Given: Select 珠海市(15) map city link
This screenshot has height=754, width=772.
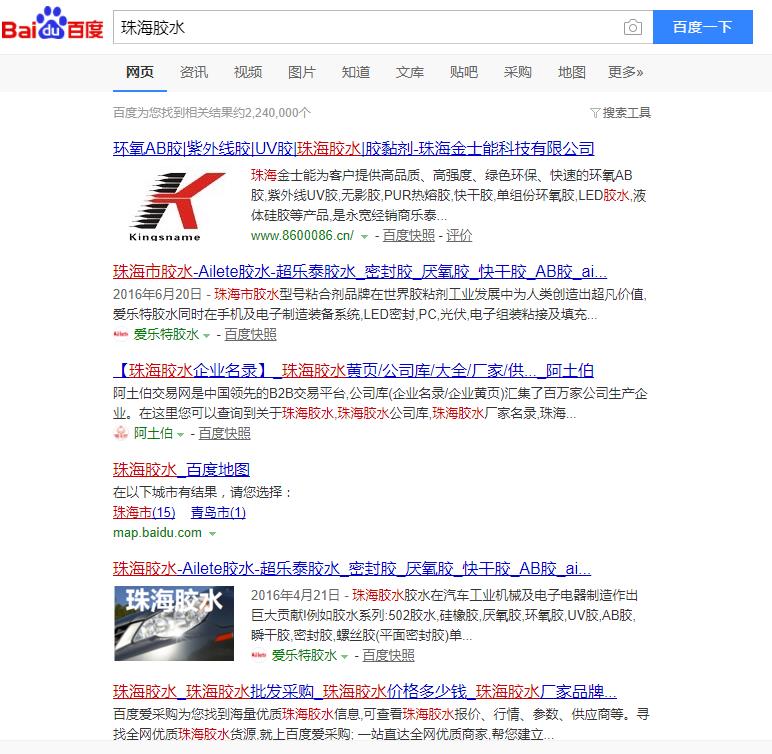Looking at the screenshot, I should 144,512.
